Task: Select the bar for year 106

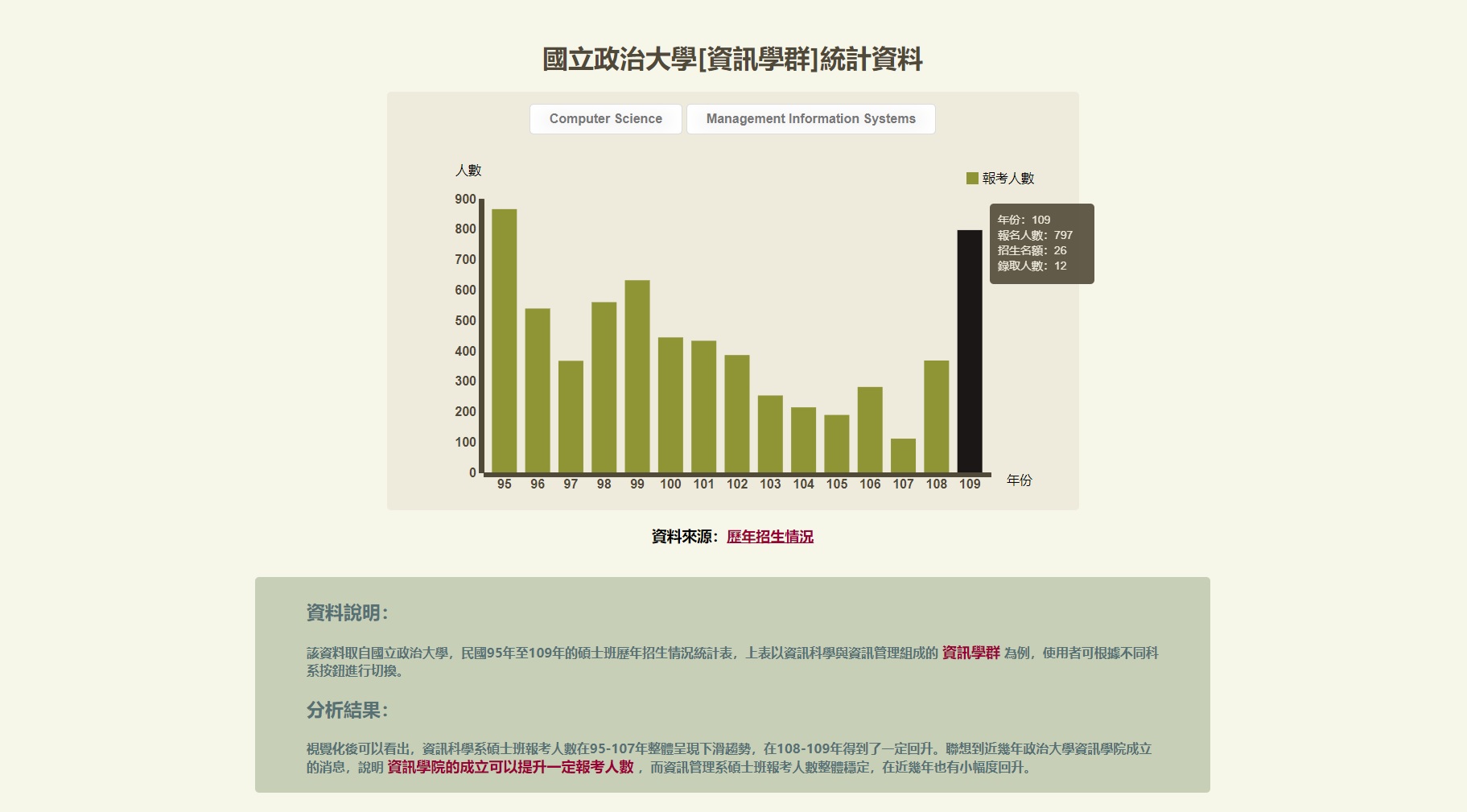Action: click(870, 430)
